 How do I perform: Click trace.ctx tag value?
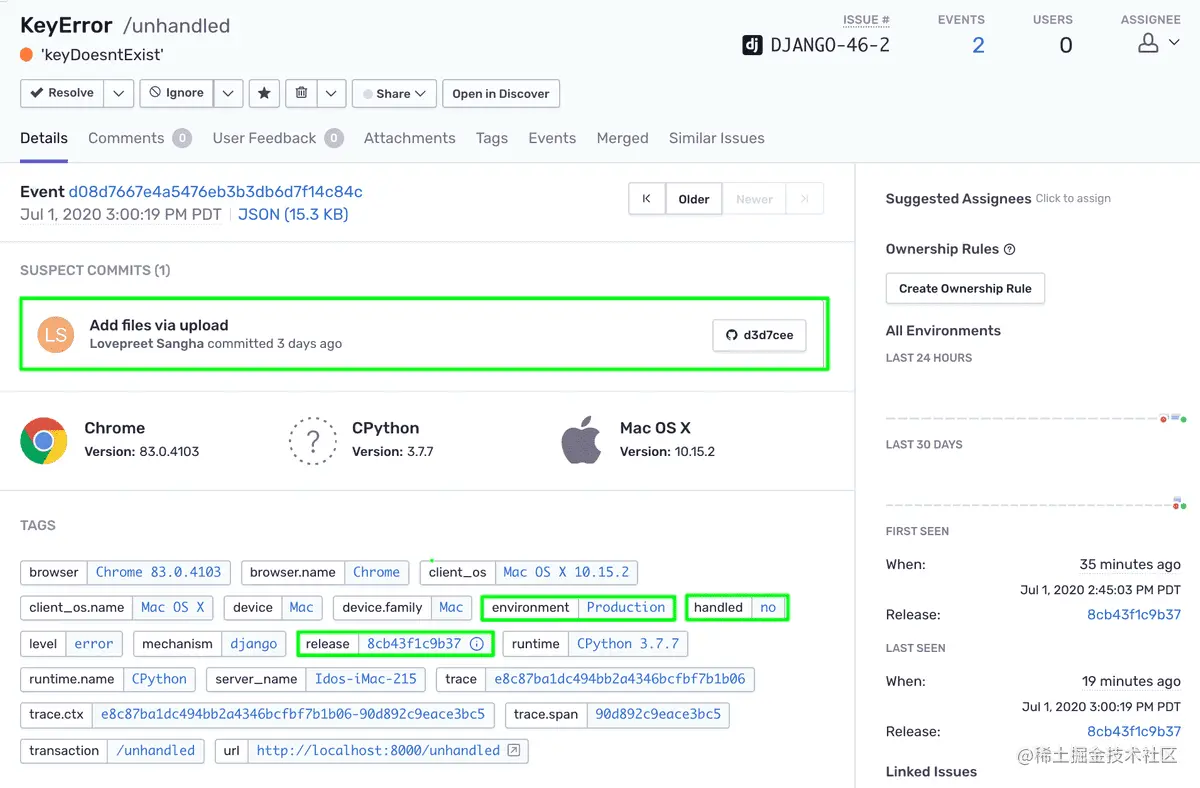coord(293,715)
